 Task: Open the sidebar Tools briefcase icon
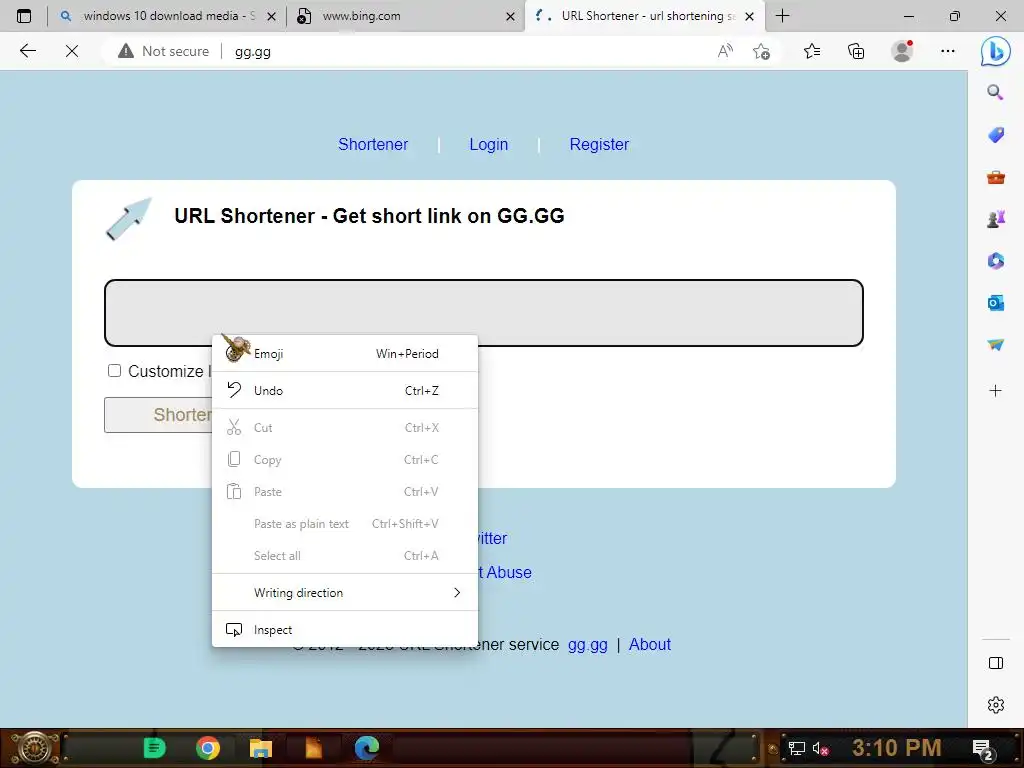pyautogui.click(x=995, y=177)
